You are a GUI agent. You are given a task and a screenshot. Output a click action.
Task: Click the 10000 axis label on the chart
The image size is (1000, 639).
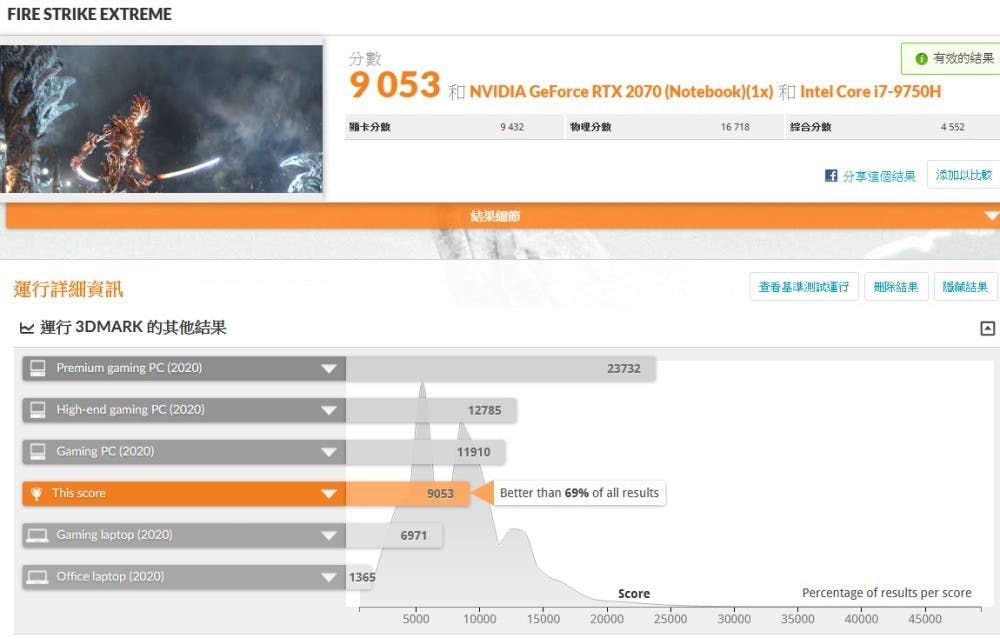[x=480, y=619]
